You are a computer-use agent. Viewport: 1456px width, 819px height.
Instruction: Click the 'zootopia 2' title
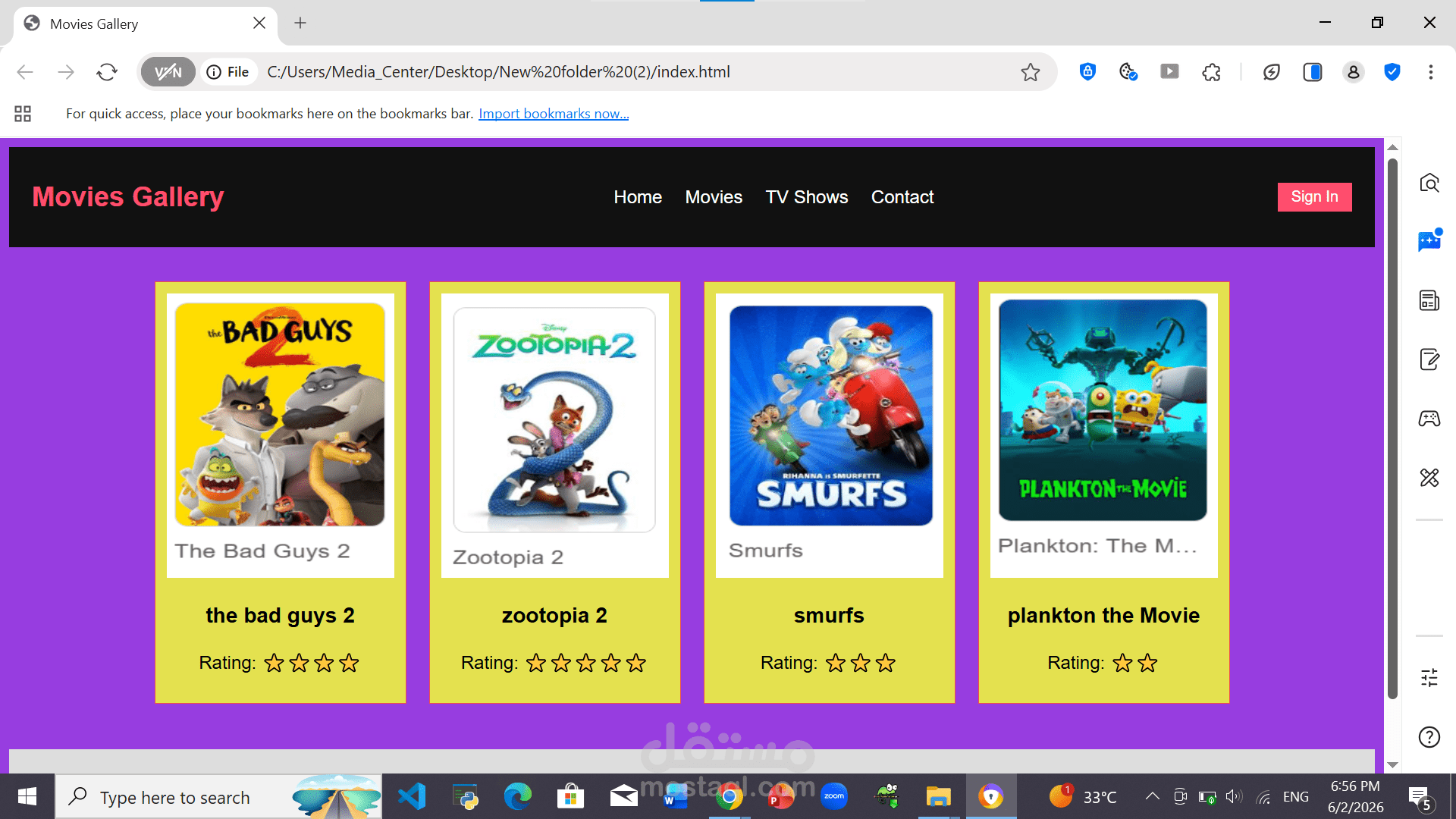pos(555,616)
